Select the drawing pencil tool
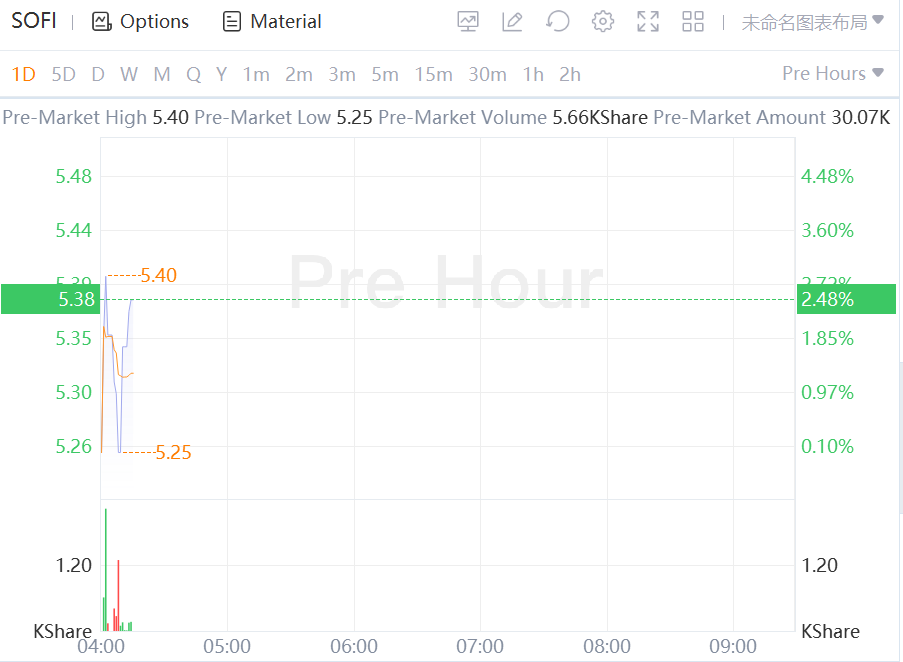This screenshot has width=903, height=662. [513, 21]
